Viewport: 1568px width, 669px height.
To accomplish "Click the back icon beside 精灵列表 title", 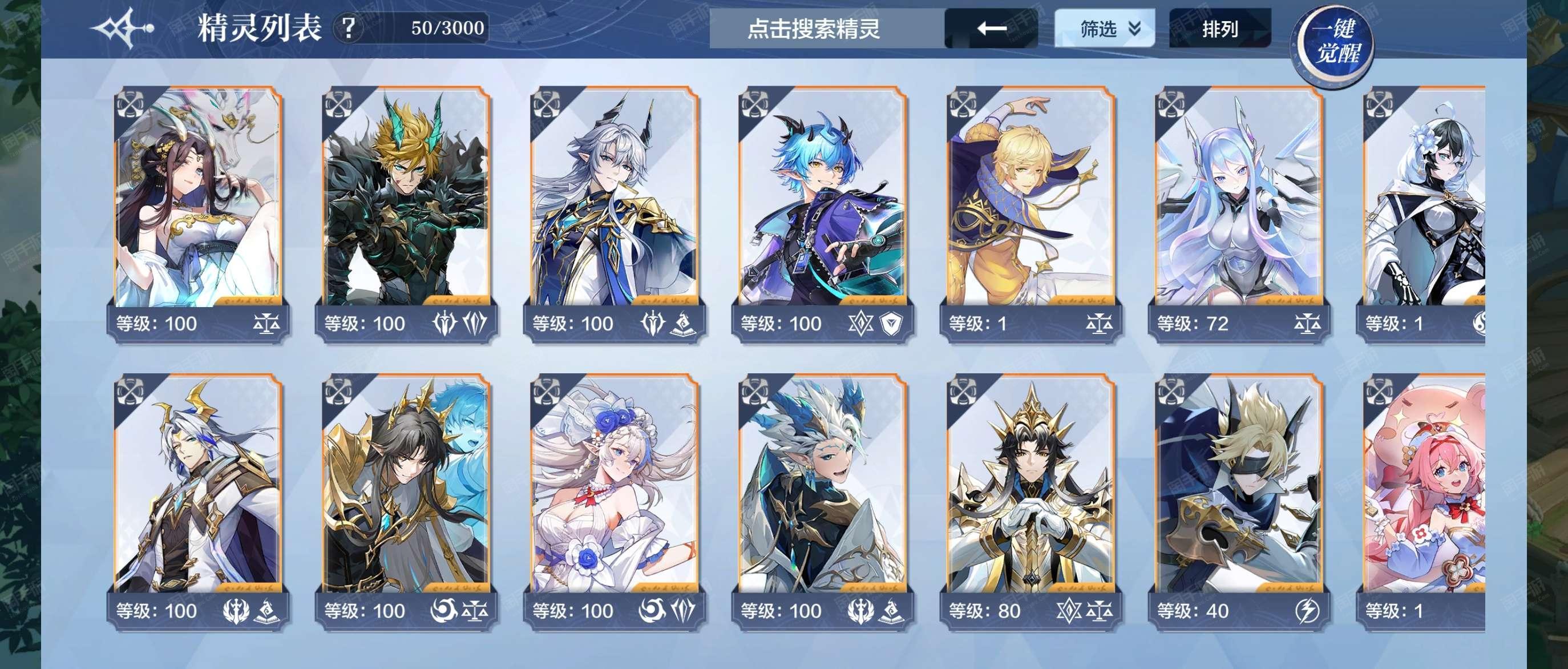I will 122,28.
